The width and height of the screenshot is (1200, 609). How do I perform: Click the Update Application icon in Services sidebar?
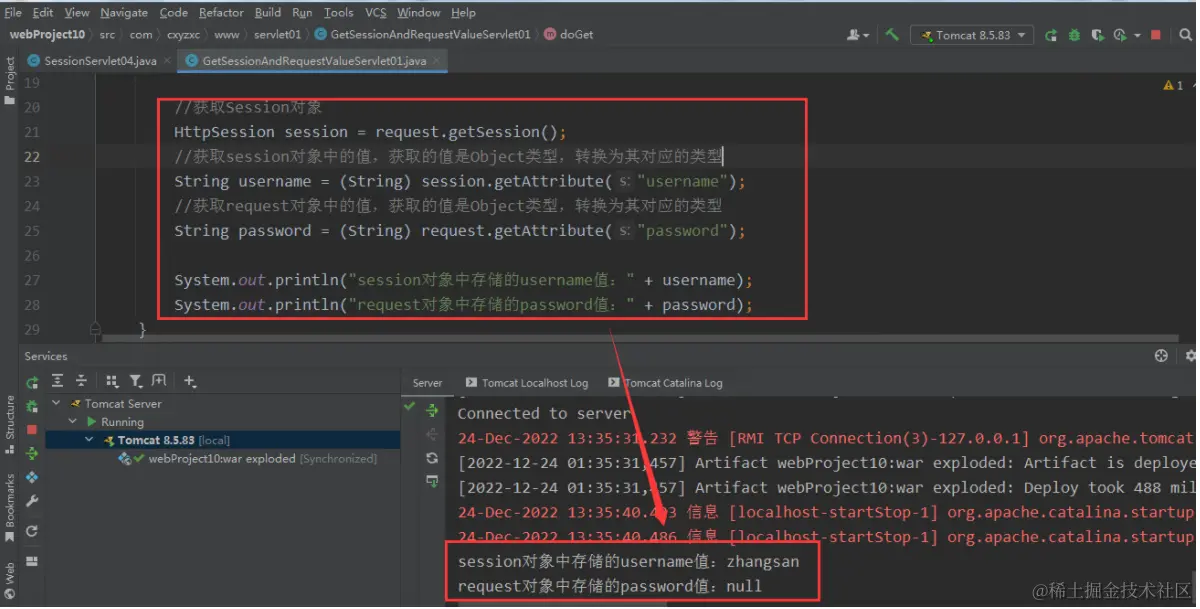(x=32, y=477)
